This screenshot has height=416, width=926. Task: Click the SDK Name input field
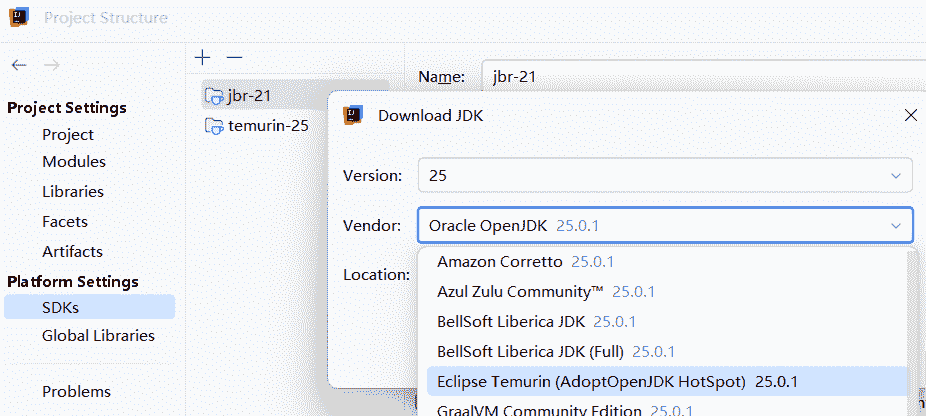tap(700, 77)
